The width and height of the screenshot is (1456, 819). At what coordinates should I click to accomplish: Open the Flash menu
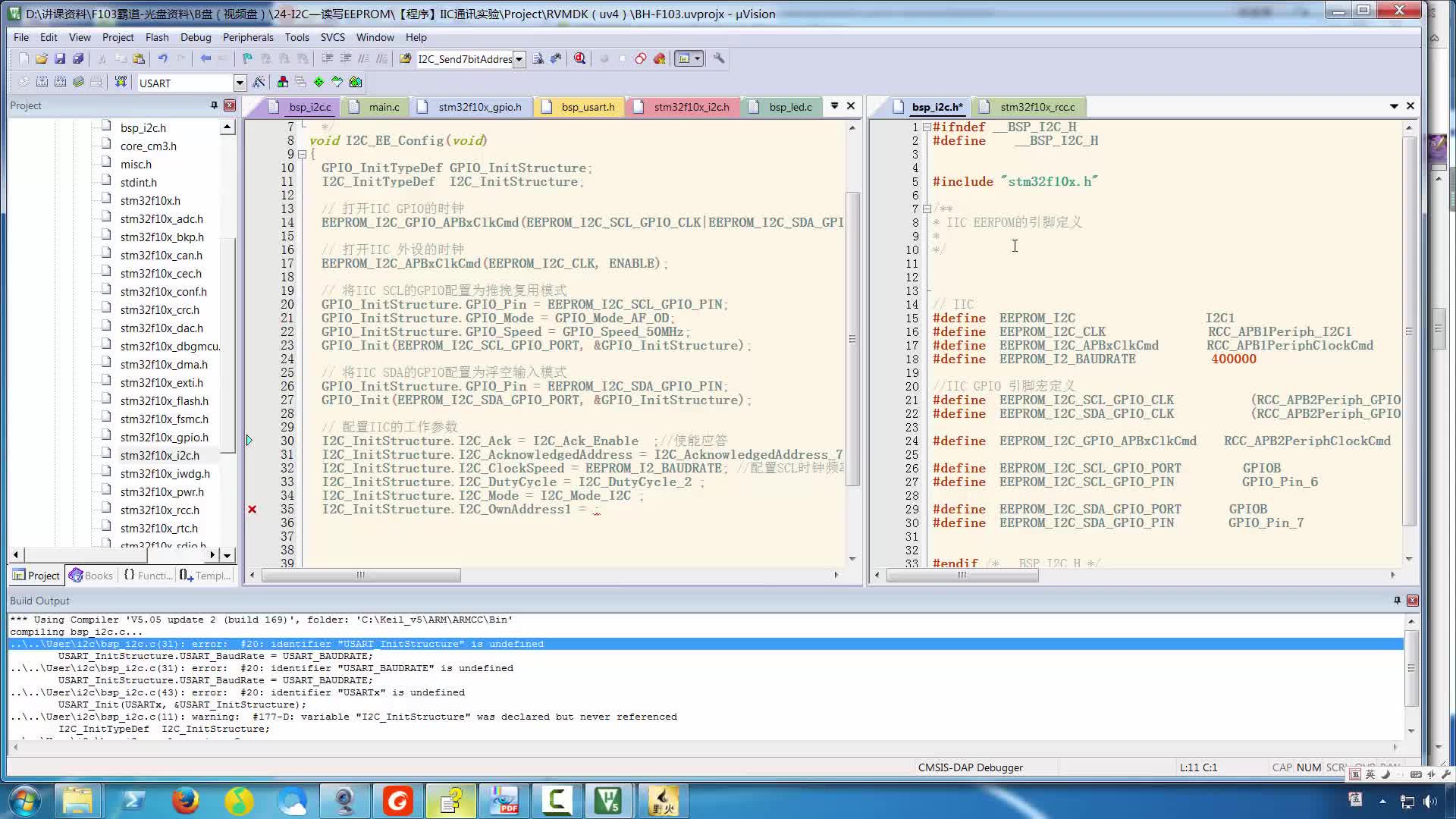click(x=157, y=37)
